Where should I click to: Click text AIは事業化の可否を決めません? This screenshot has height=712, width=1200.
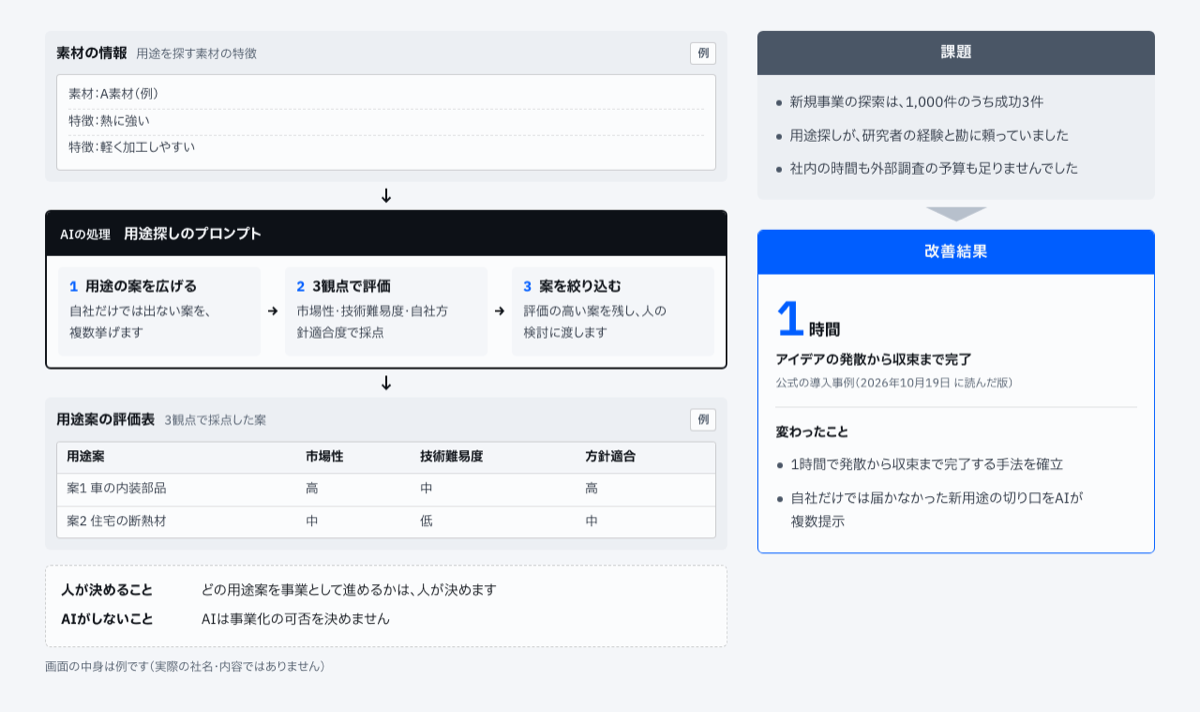(296, 619)
